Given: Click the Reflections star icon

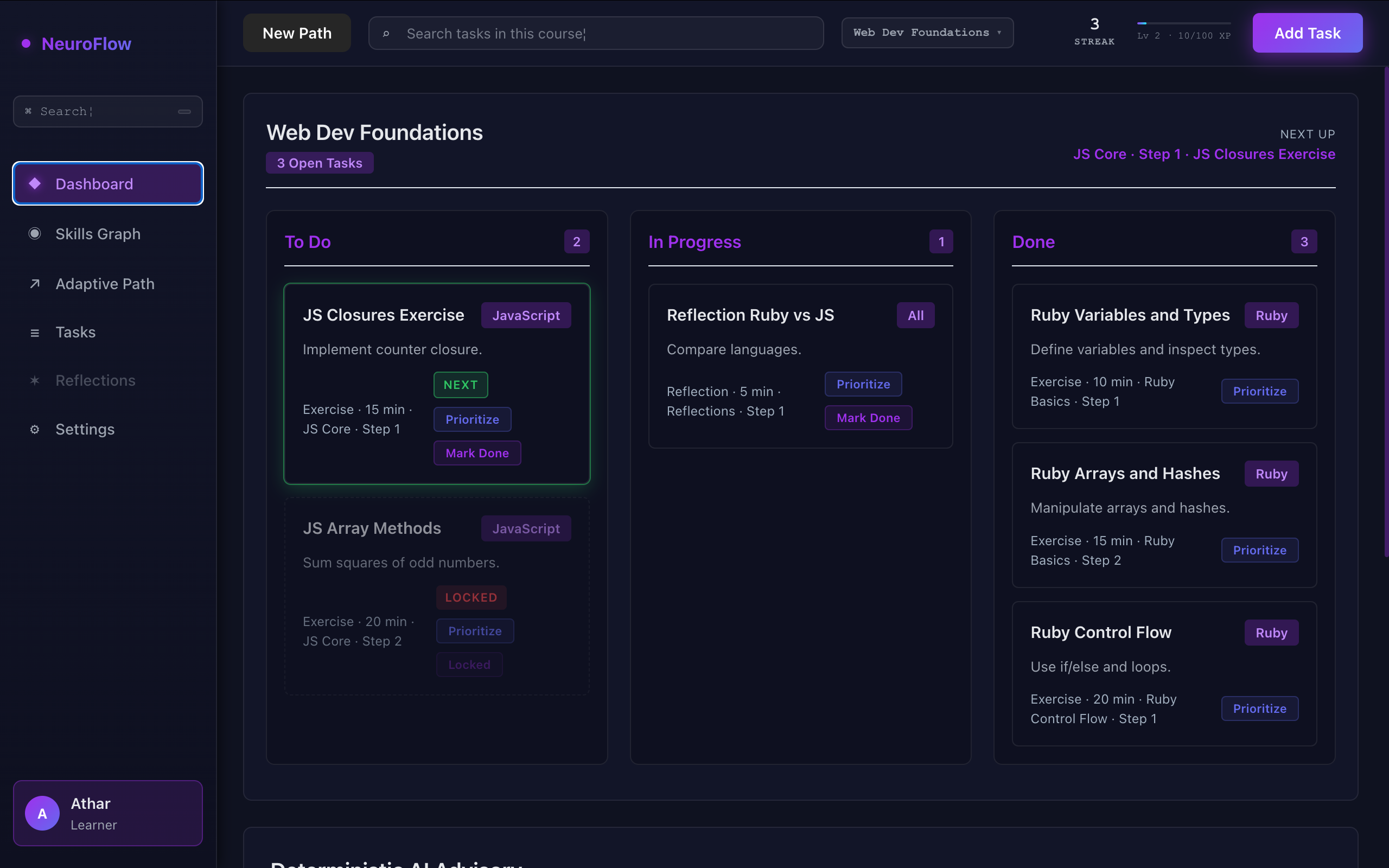Looking at the screenshot, I should click(34, 381).
